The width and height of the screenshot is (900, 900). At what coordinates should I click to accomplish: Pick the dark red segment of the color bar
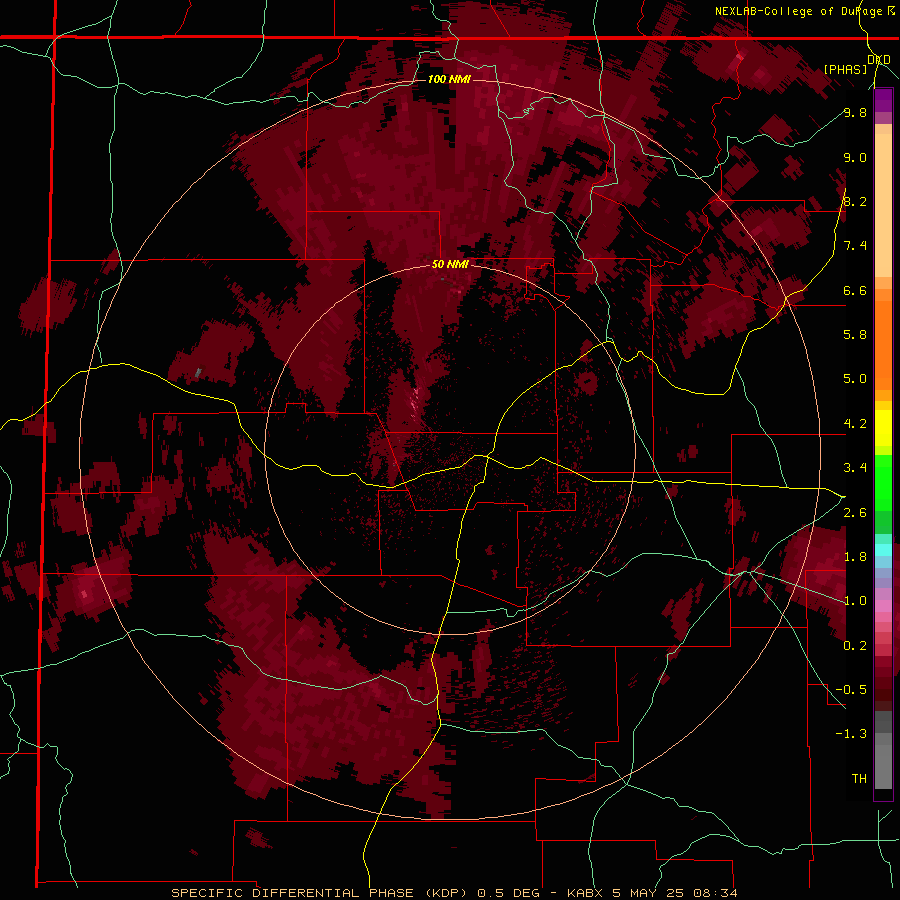(883, 683)
